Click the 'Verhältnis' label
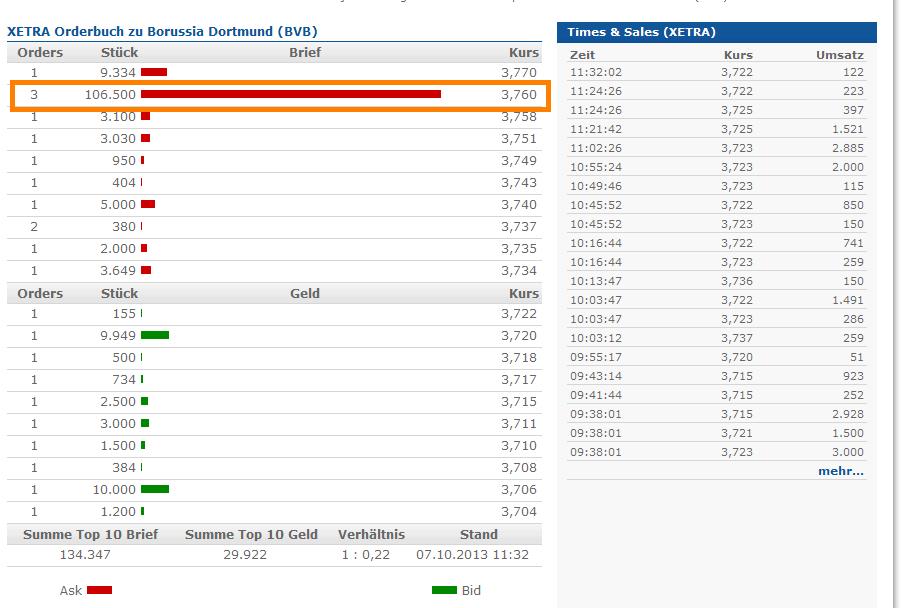 pyautogui.click(x=371, y=534)
